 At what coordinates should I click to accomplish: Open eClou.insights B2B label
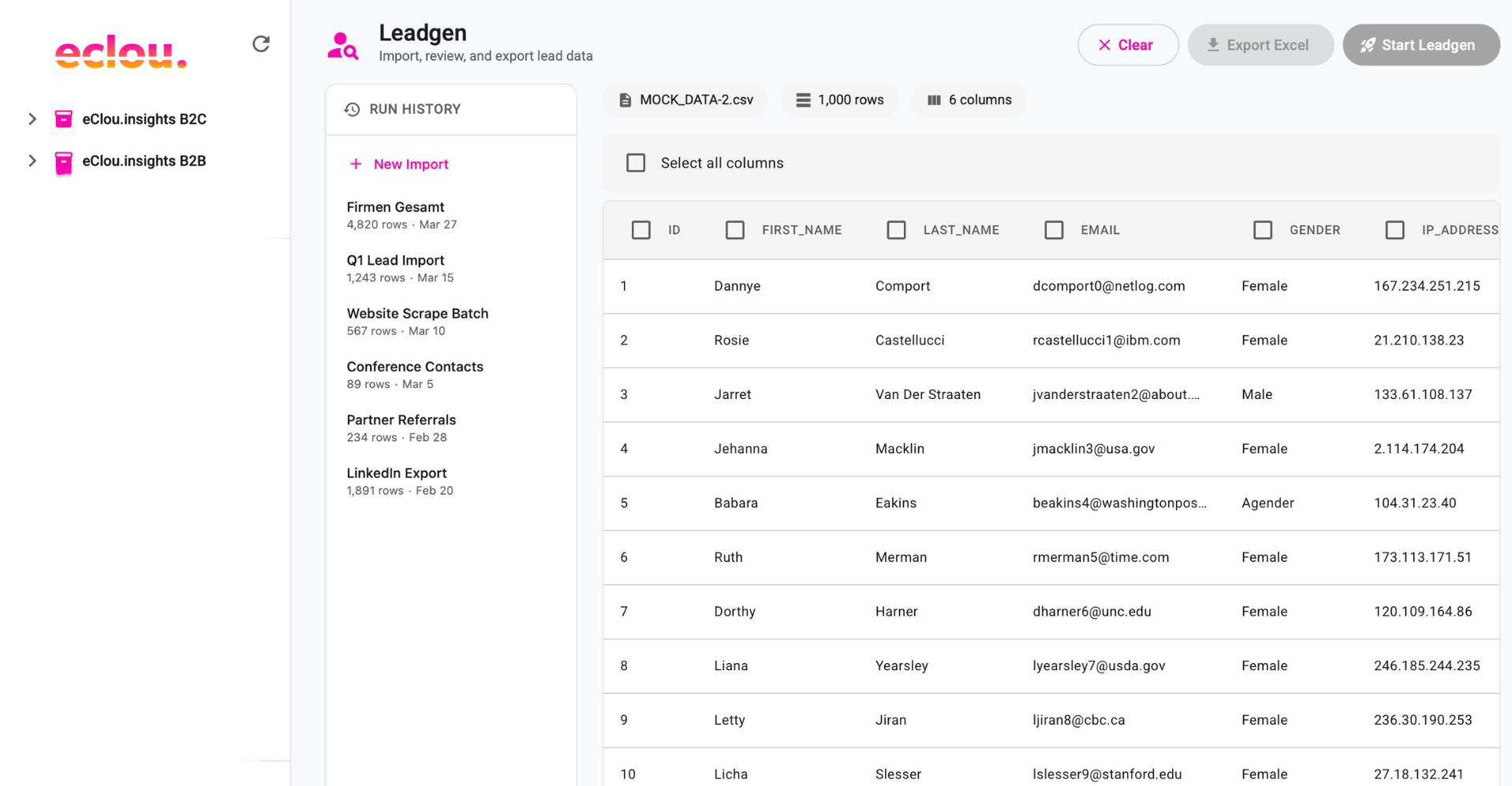(144, 161)
